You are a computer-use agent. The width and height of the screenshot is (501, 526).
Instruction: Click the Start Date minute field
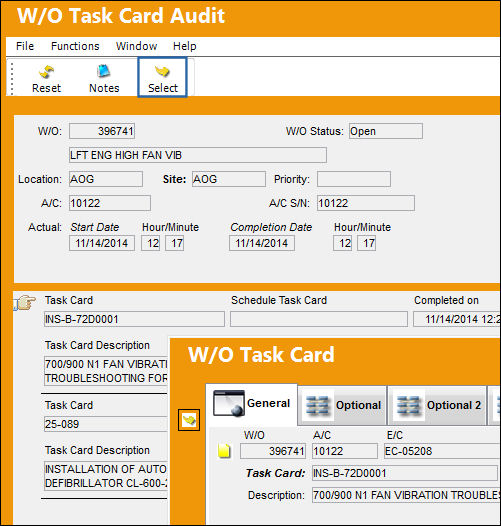(x=174, y=243)
